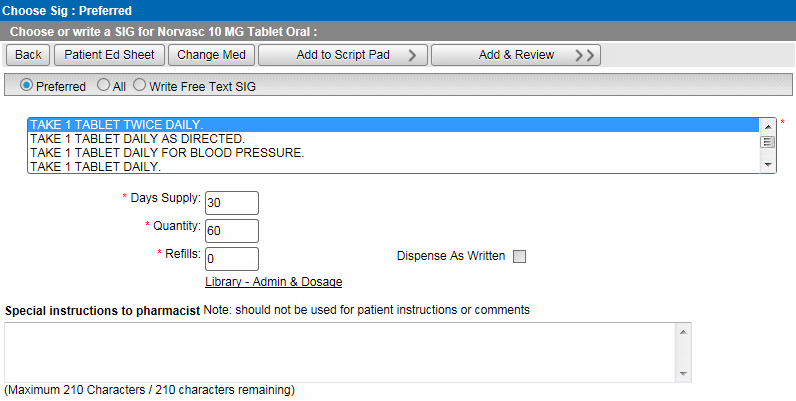
Task: Click the Add to Script Pad arrow icon
Action: [412, 55]
